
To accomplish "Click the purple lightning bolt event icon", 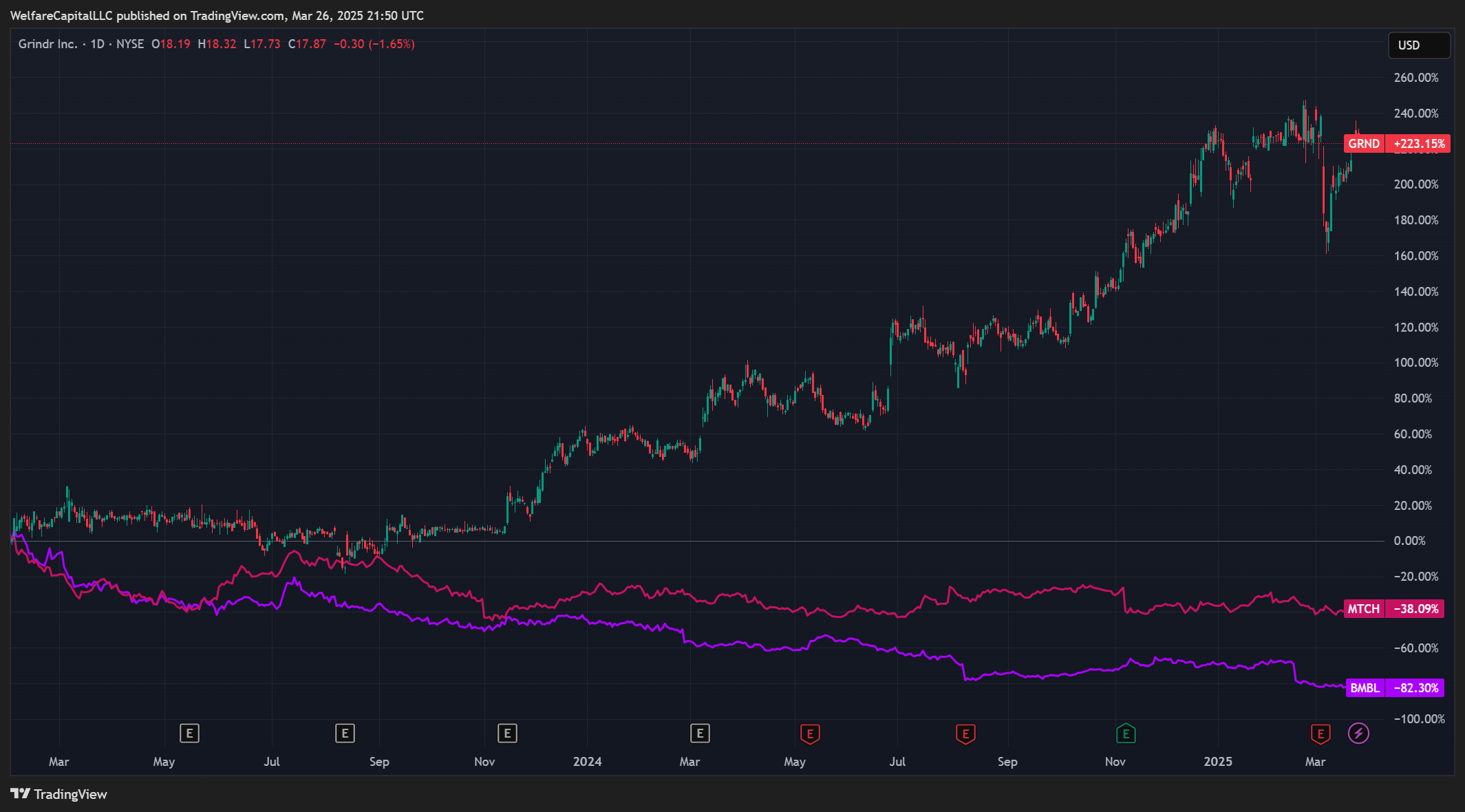I will 1358,734.
